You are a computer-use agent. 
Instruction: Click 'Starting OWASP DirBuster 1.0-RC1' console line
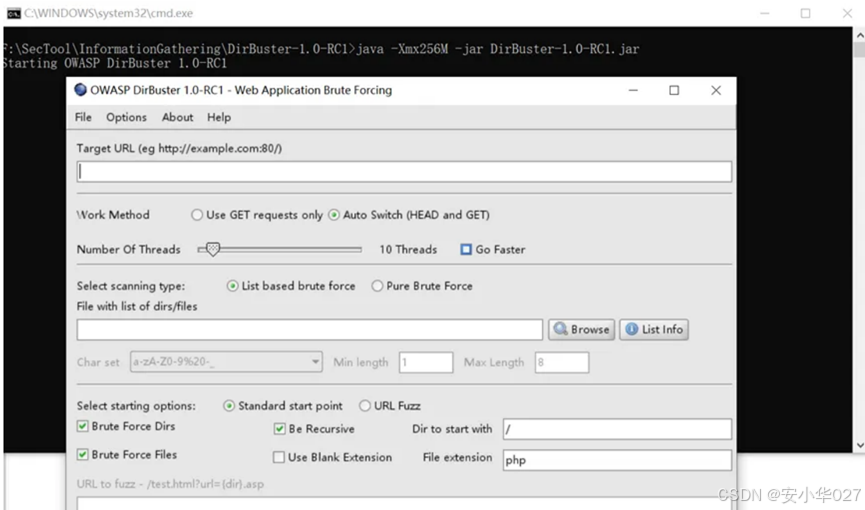coord(115,63)
